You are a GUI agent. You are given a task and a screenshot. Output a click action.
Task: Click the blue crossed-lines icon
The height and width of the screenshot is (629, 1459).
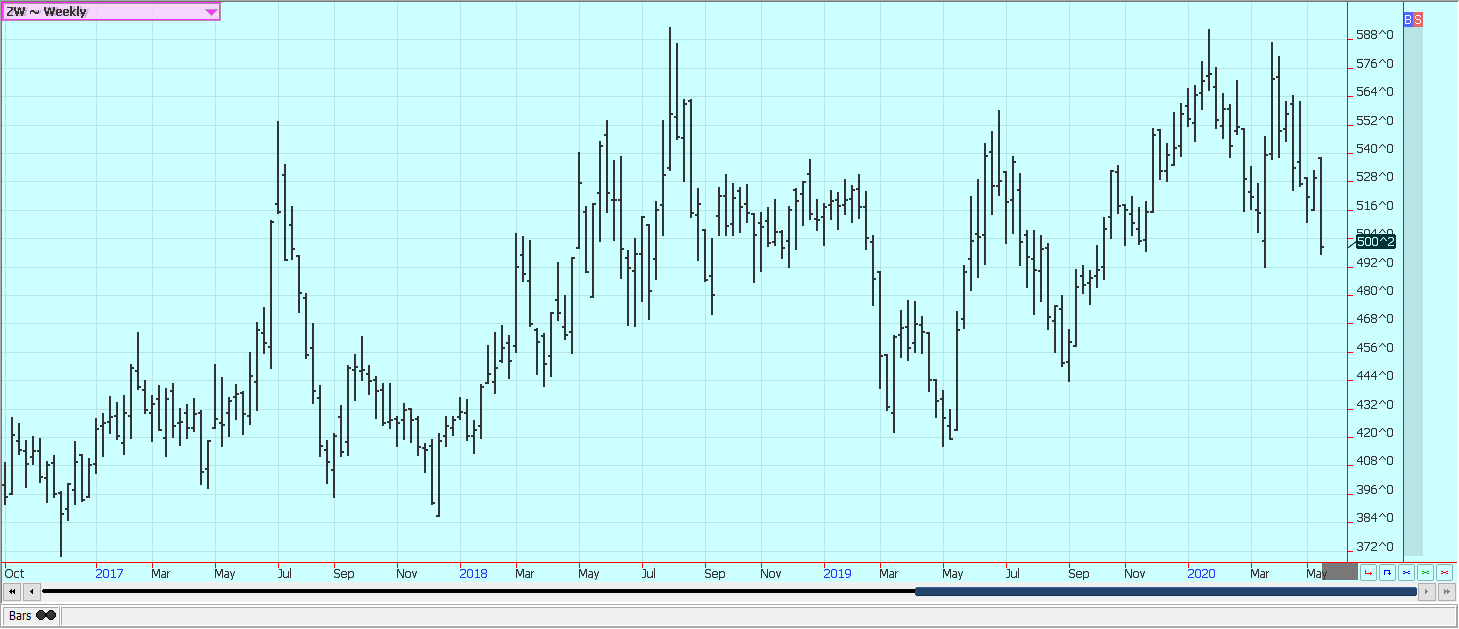coord(1406,573)
